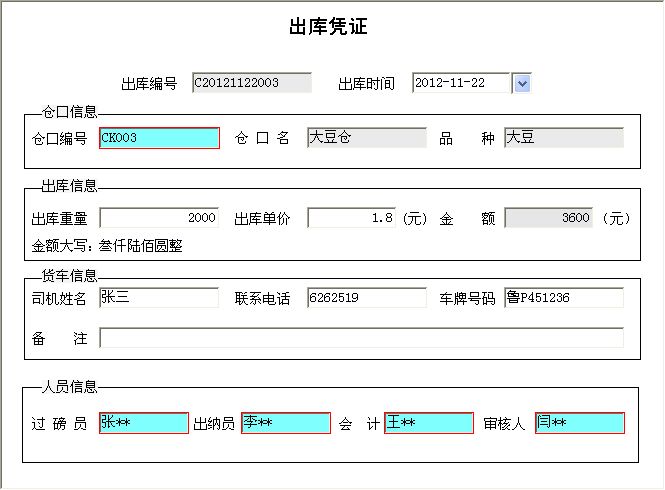Focus the empty 备注 remarks field
665x490 pixels.
point(361,338)
